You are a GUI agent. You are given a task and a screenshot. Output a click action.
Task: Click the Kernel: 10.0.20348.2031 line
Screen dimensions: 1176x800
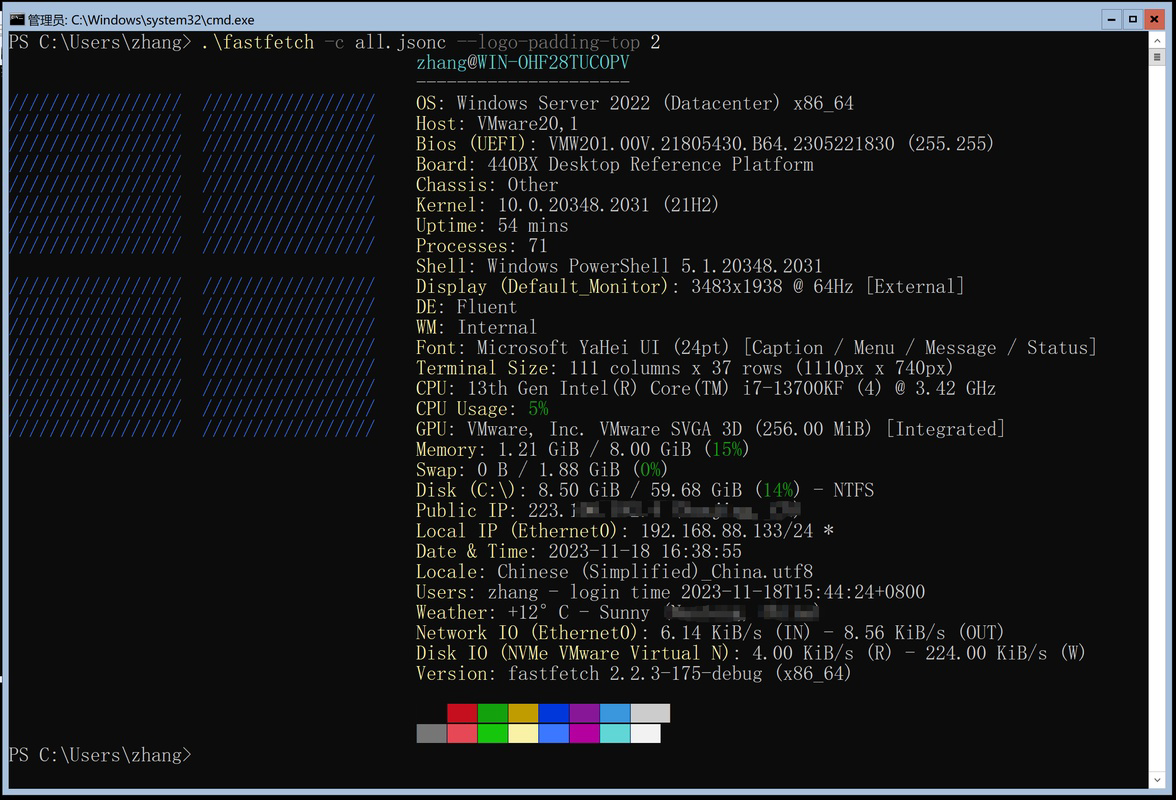pyautogui.click(x=567, y=205)
